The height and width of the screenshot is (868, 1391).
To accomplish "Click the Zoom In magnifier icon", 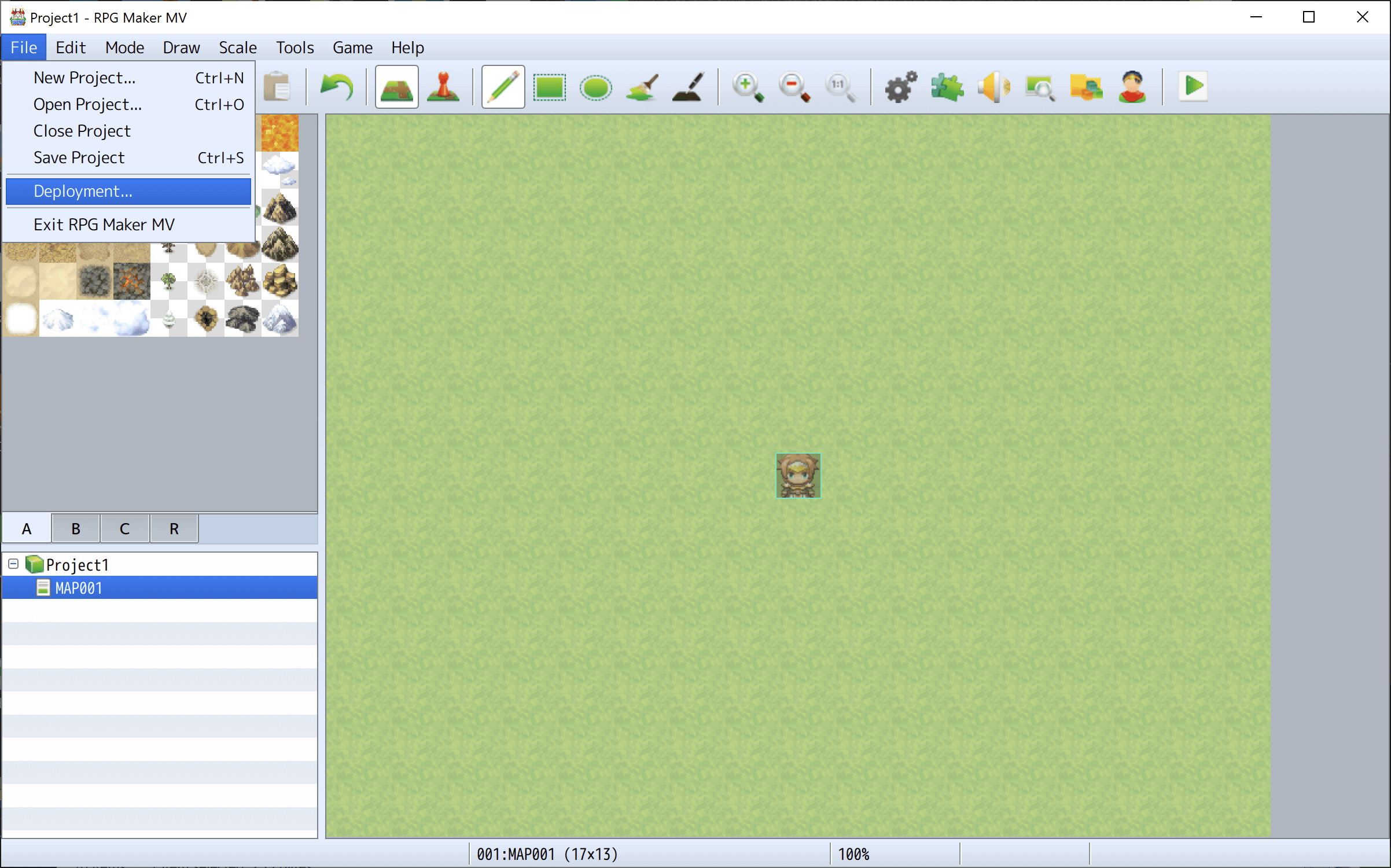I will click(x=748, y=87).
